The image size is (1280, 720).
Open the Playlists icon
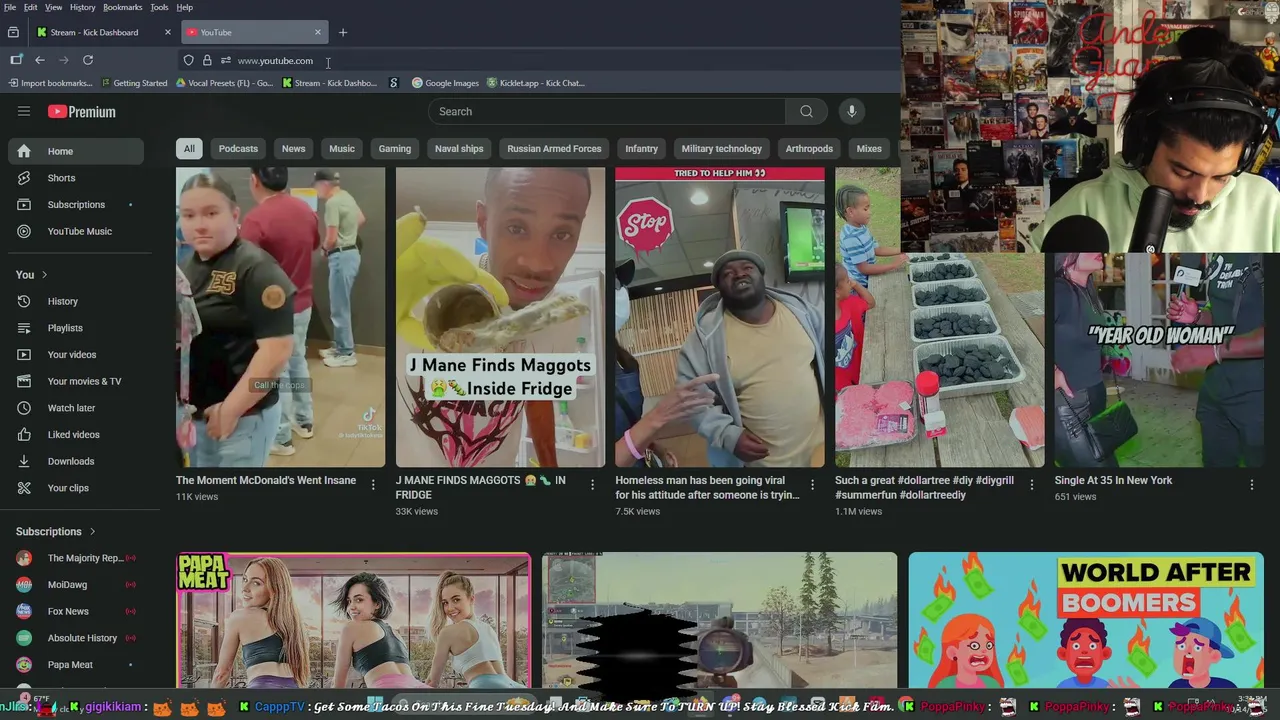tap(24, 328)
